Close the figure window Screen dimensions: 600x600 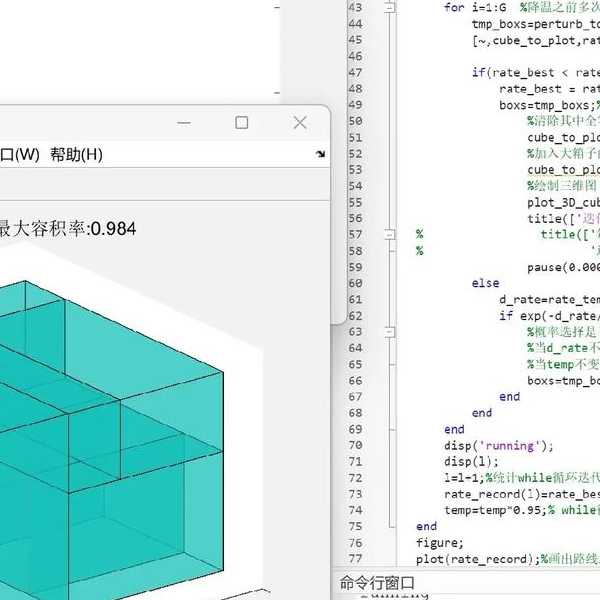coord(300,123)
